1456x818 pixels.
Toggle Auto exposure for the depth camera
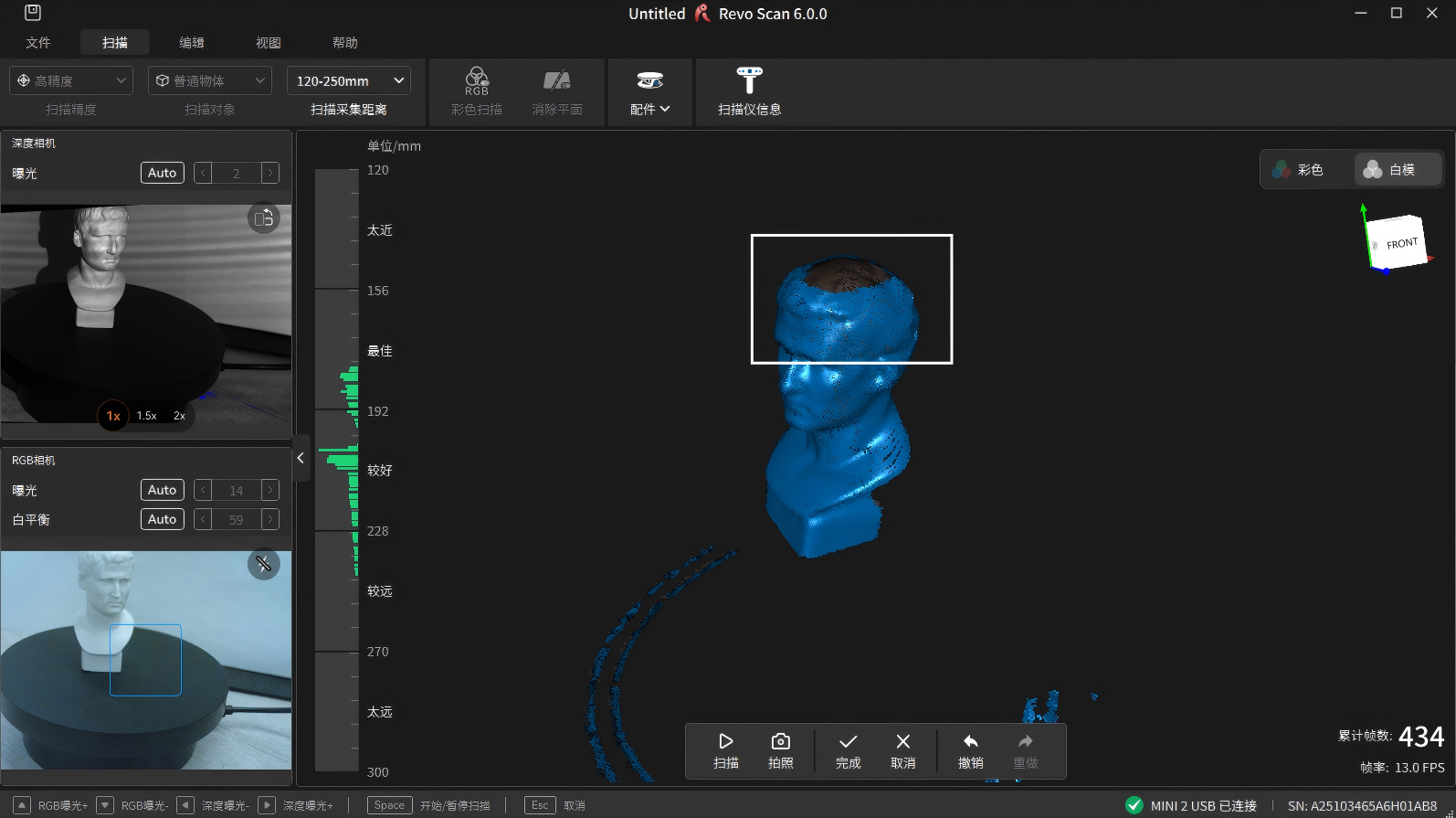pos(162,173)
